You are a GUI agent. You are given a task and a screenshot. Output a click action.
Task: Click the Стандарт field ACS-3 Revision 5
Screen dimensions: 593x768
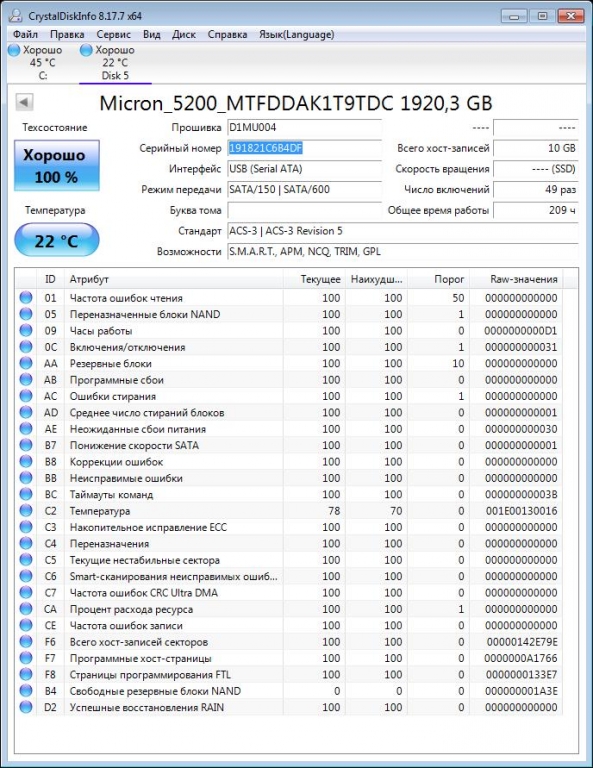point(403,231)
